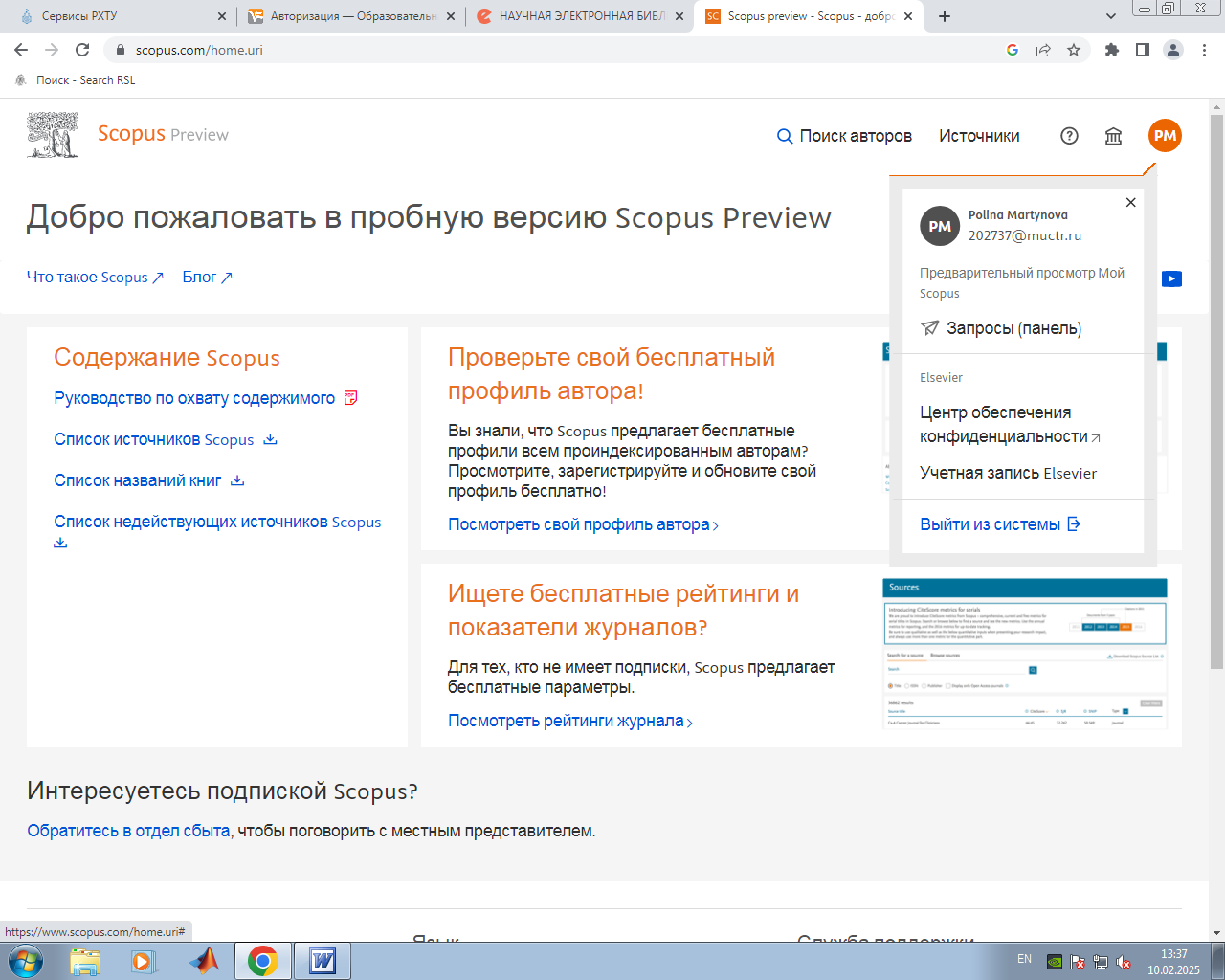Viewport: 1225px width, 980px height.
Task: Switch to the Сервисы РХТУ tab
Action: coord(115,16)
